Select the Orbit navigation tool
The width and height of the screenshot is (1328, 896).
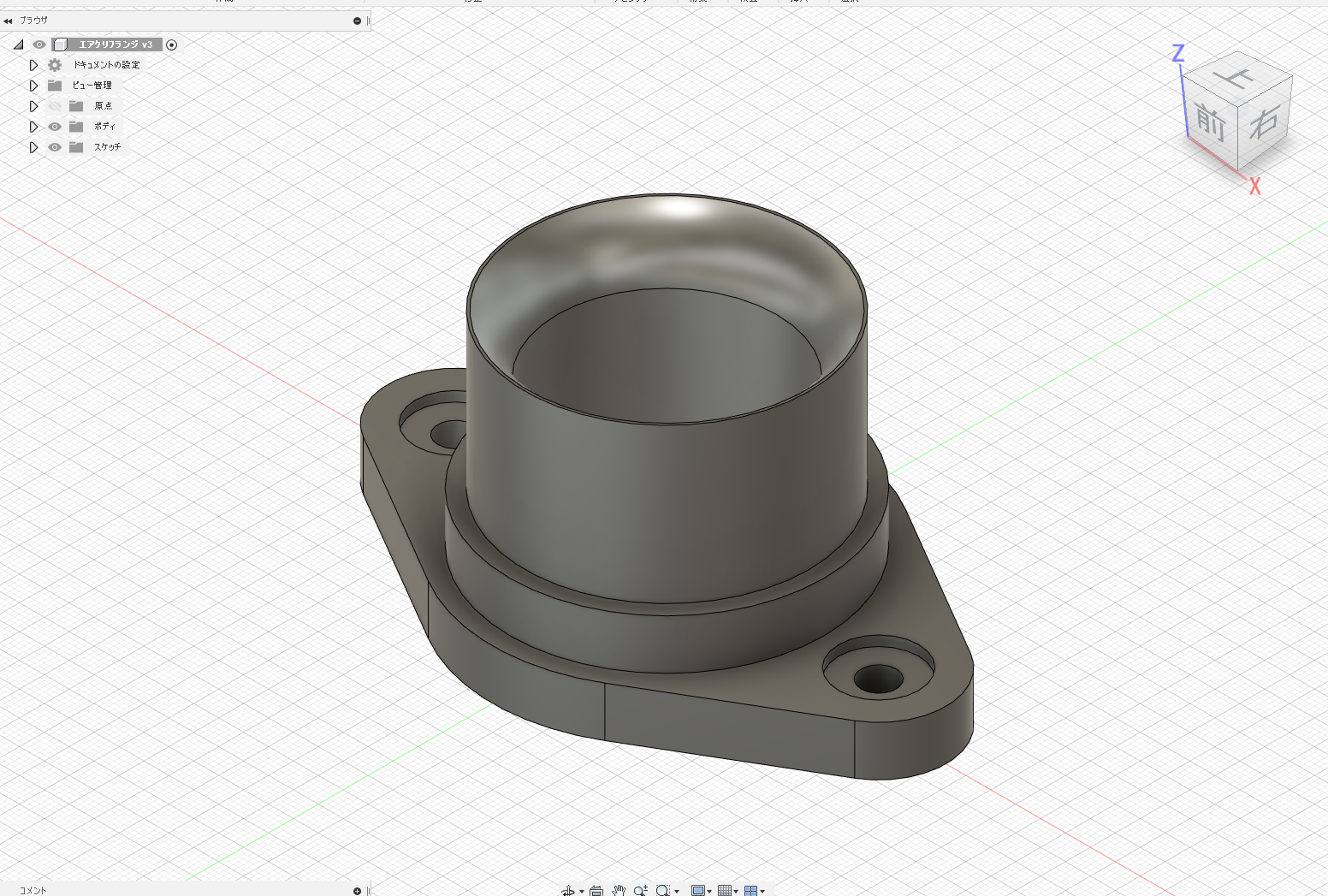point(568,891)
